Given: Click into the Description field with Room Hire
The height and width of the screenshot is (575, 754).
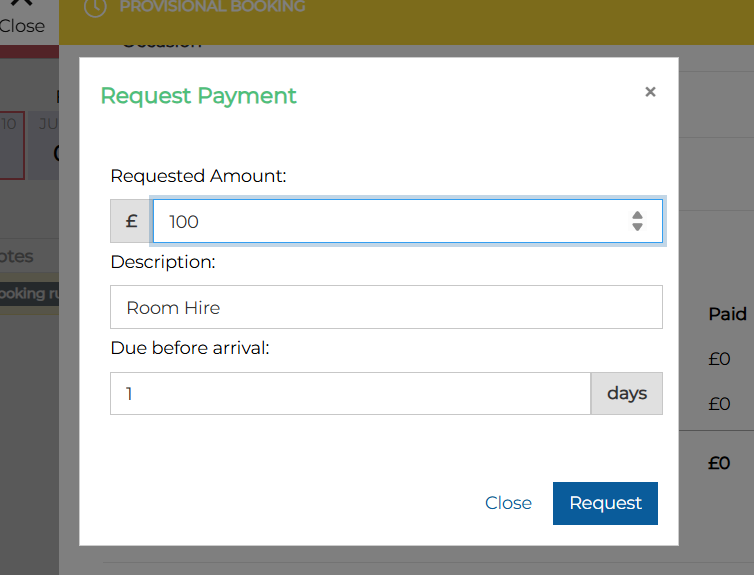Looking at the screenshot, I should (386, 307).
